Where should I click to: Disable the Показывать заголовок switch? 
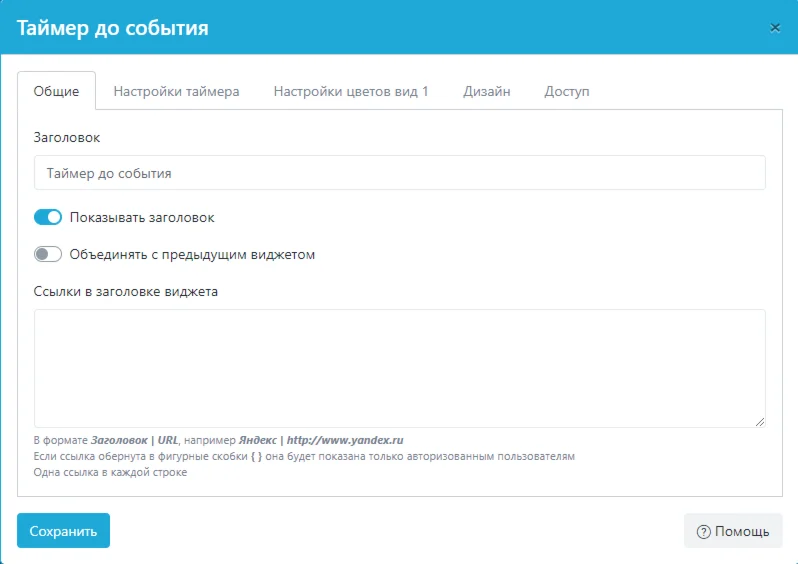(48, 217)
